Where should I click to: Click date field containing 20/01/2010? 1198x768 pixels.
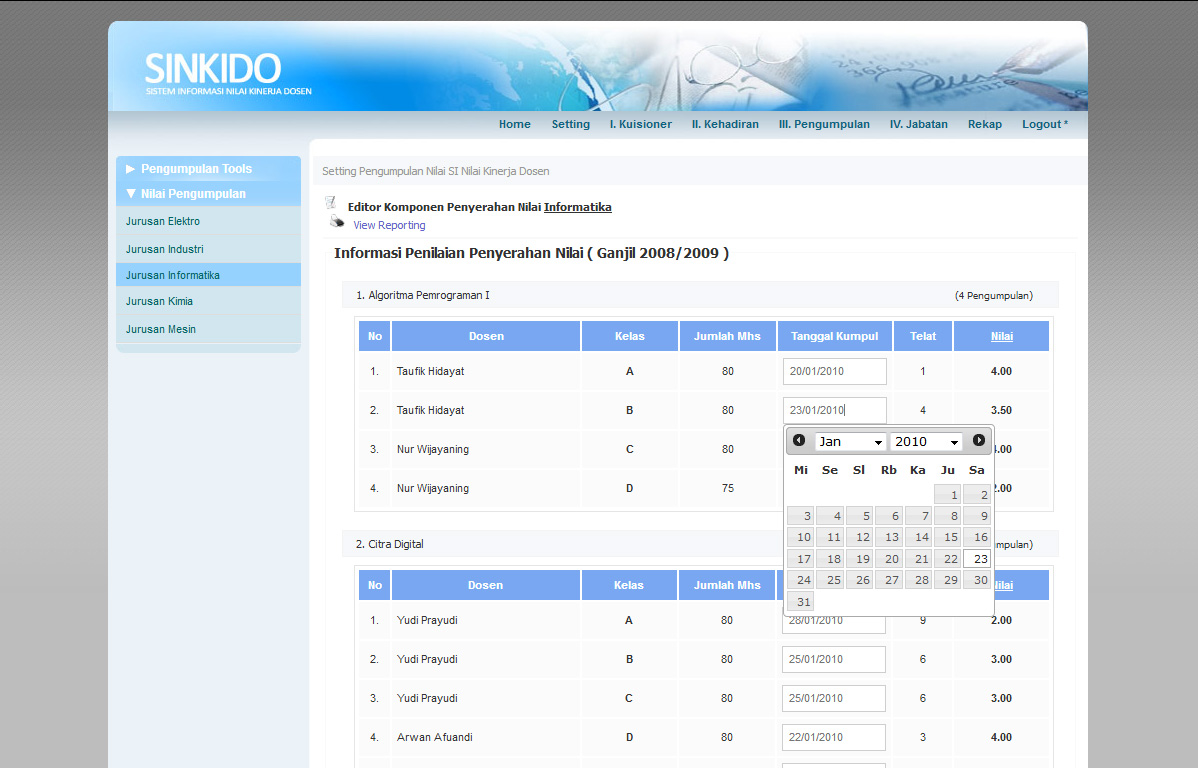click(x=834, y=371)
